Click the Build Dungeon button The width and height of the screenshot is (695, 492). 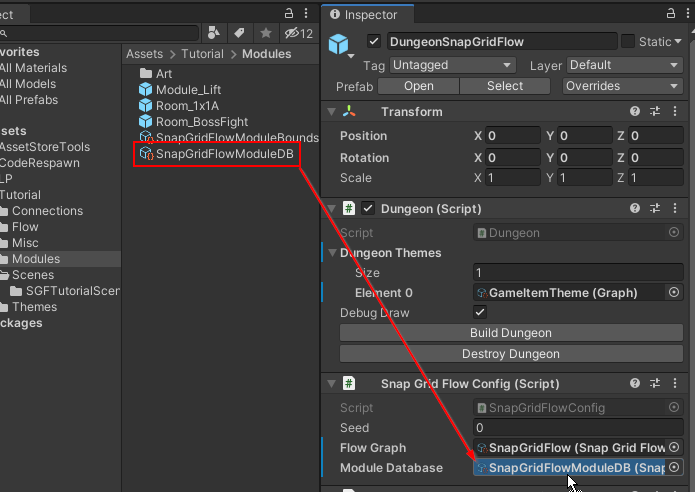coord(510,333)
